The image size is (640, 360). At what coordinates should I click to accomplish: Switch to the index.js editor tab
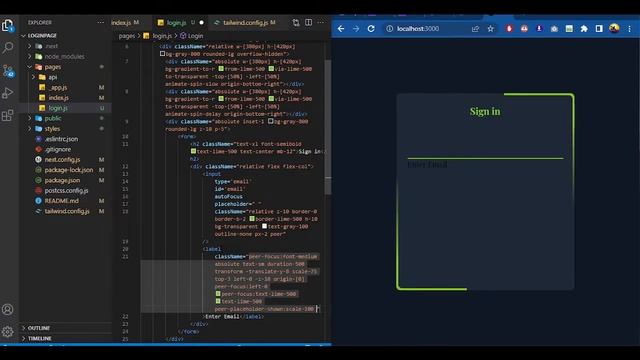point(126,23)
